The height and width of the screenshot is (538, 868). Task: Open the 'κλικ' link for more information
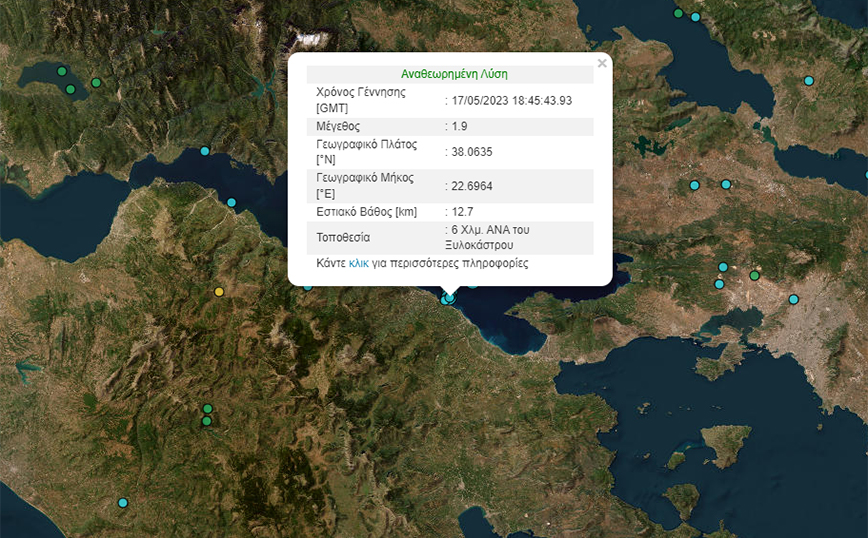(x=359, y=264)
